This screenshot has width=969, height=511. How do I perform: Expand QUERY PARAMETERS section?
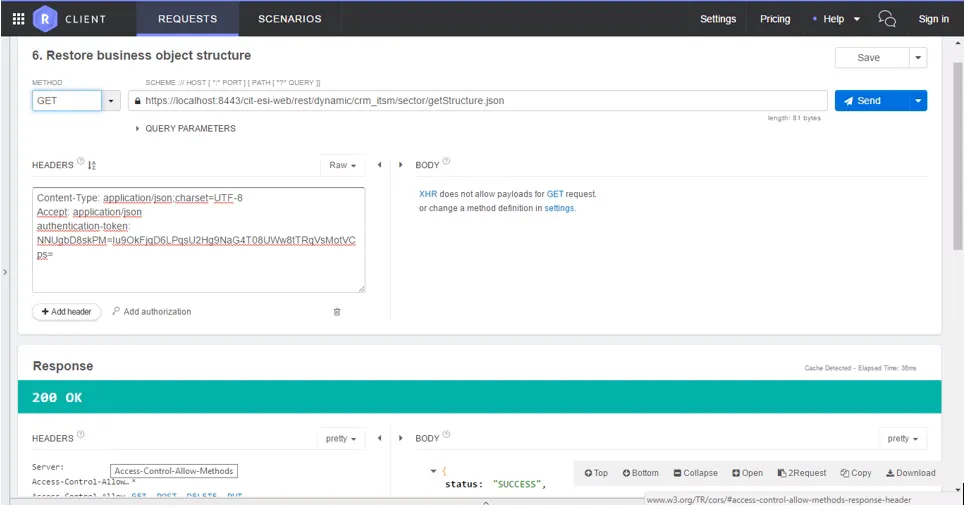pyautogui.click(x=186, y=129)
